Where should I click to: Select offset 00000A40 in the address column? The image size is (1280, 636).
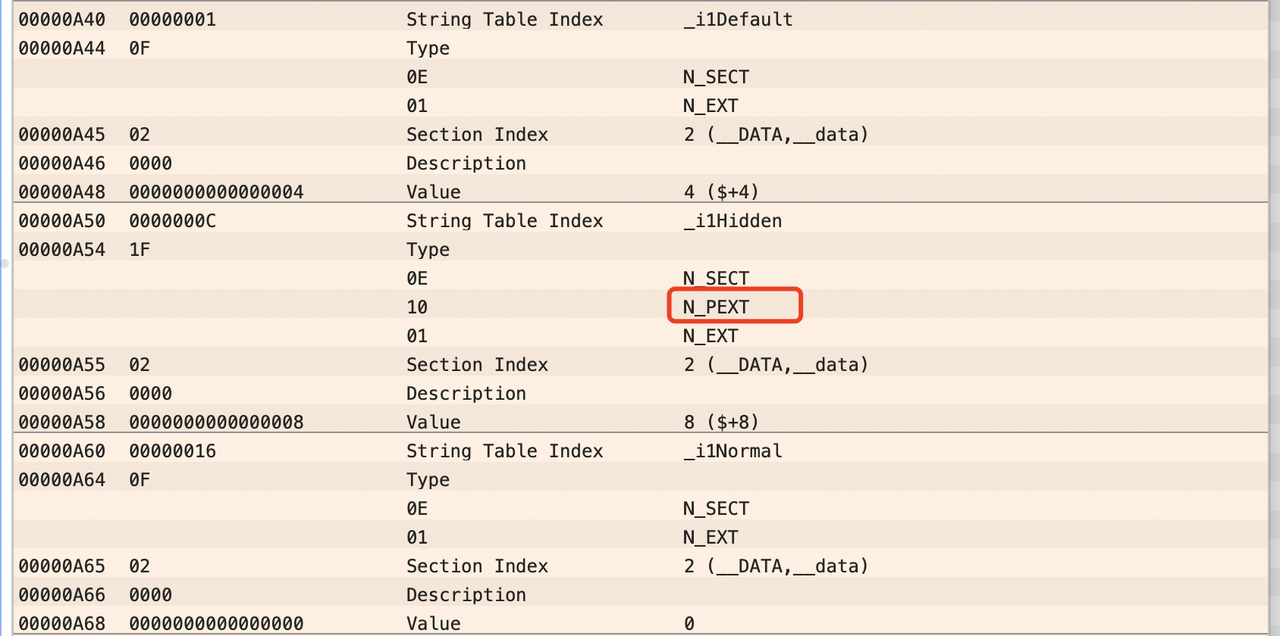click(61, 20)
